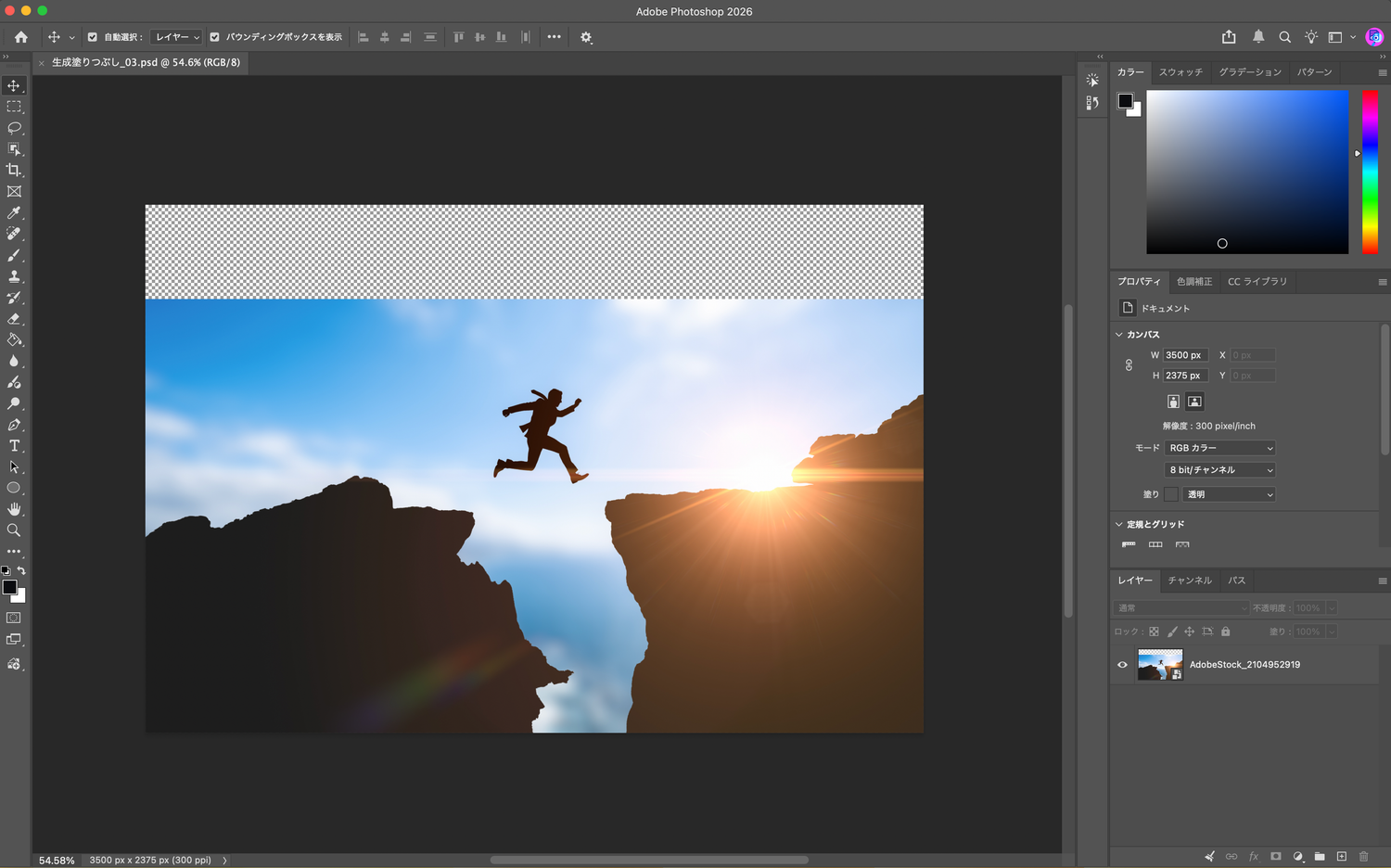Image resolution: width=1391 pixels, height=868 pixels.
Task: Collapse the 定規とグリッド section
Action: coord(1119,525)
